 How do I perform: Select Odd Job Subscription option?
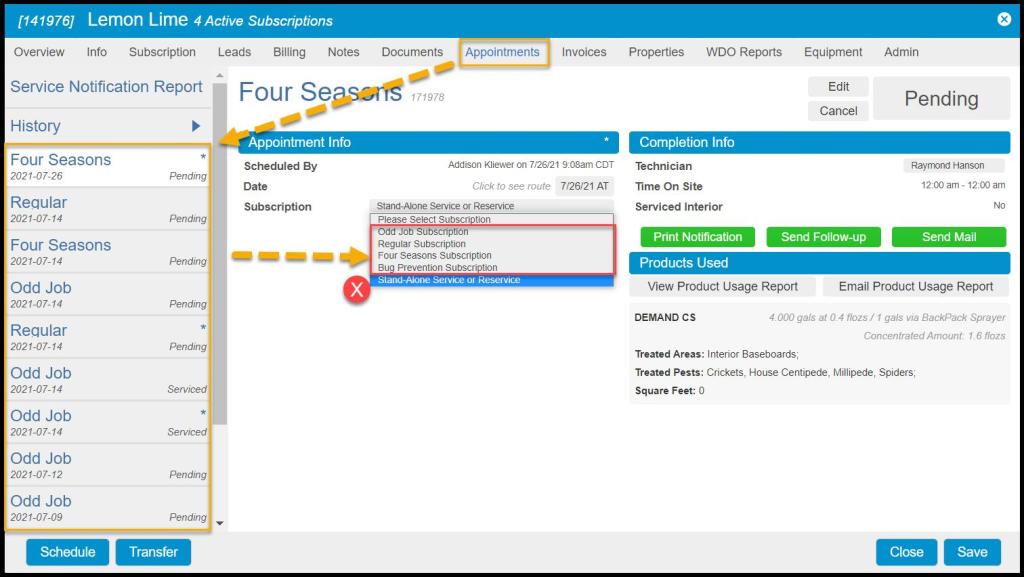tap(423, 232)
